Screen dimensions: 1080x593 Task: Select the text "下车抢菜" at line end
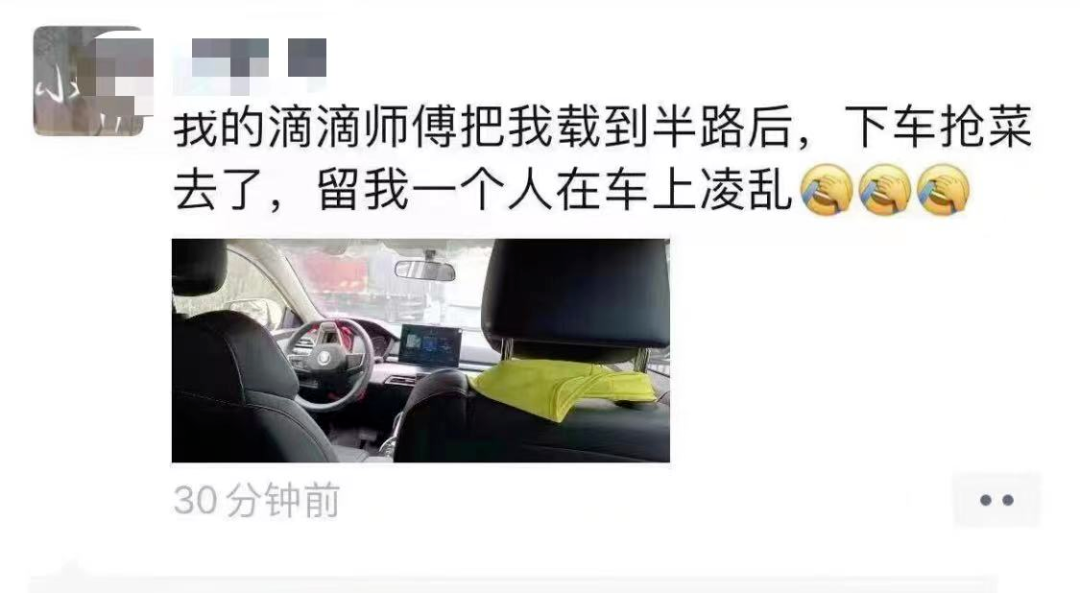pos(939,127)
